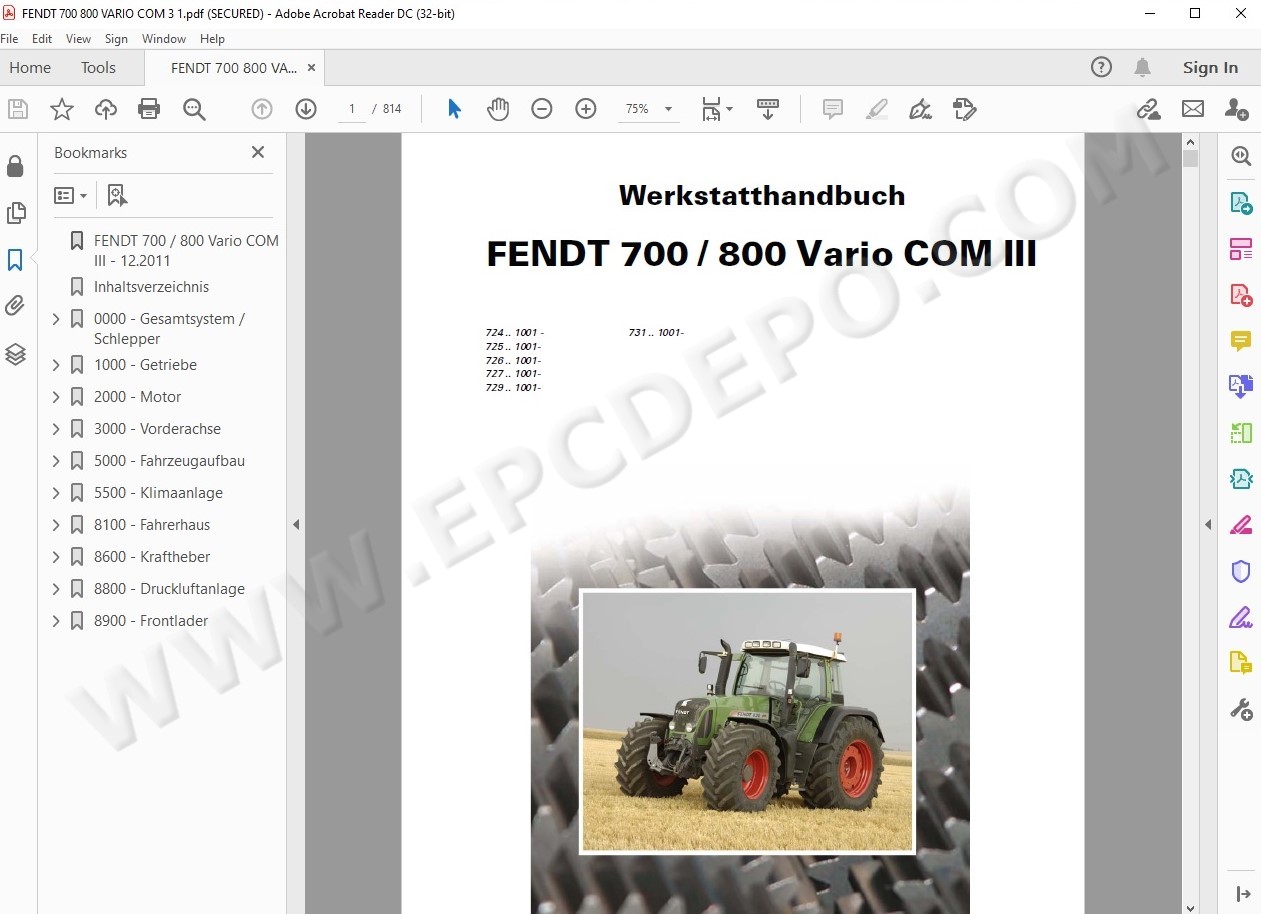
Task: Open the security lock panel in sidebar
Action: click(15, 166)
